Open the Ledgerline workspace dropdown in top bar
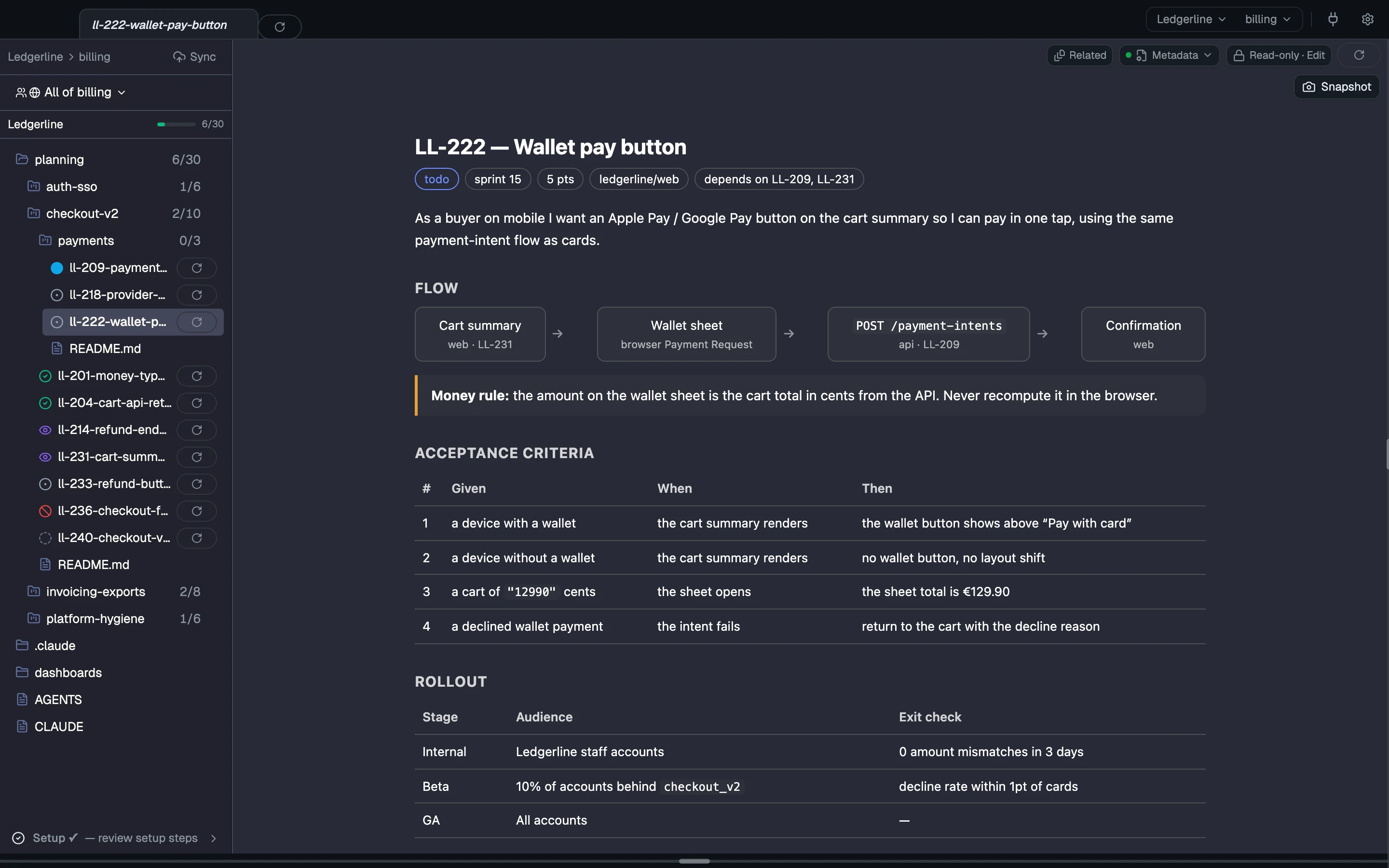Viewport: 1389px width, 868px height. 1190,19
